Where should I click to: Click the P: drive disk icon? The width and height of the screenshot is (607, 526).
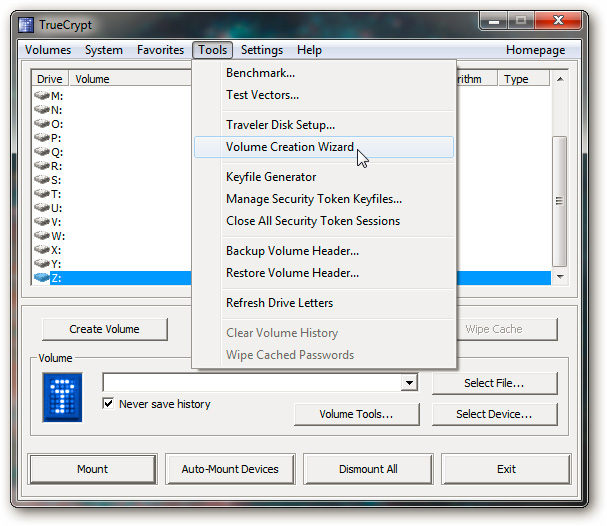point(42,138)
